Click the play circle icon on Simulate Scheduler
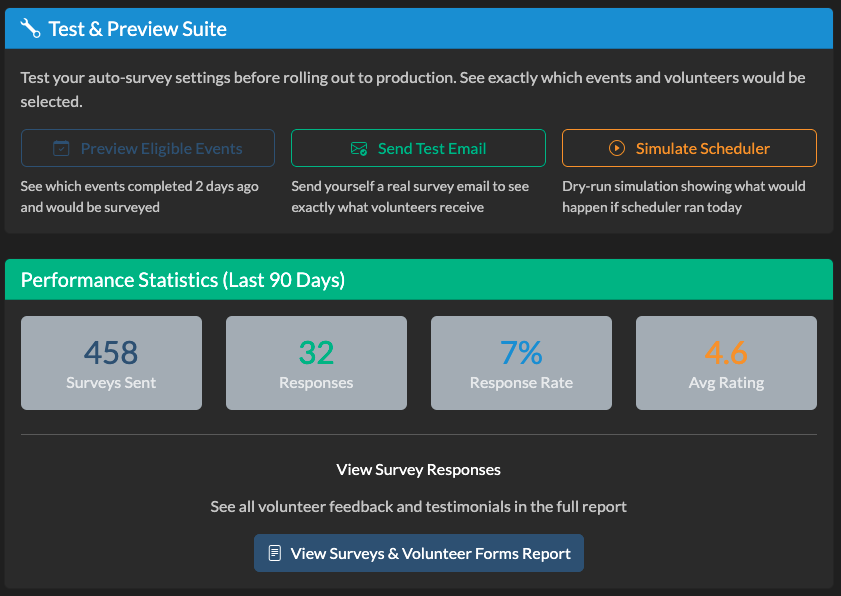This screenshot has height=596, width=841. tap(617, 148)
